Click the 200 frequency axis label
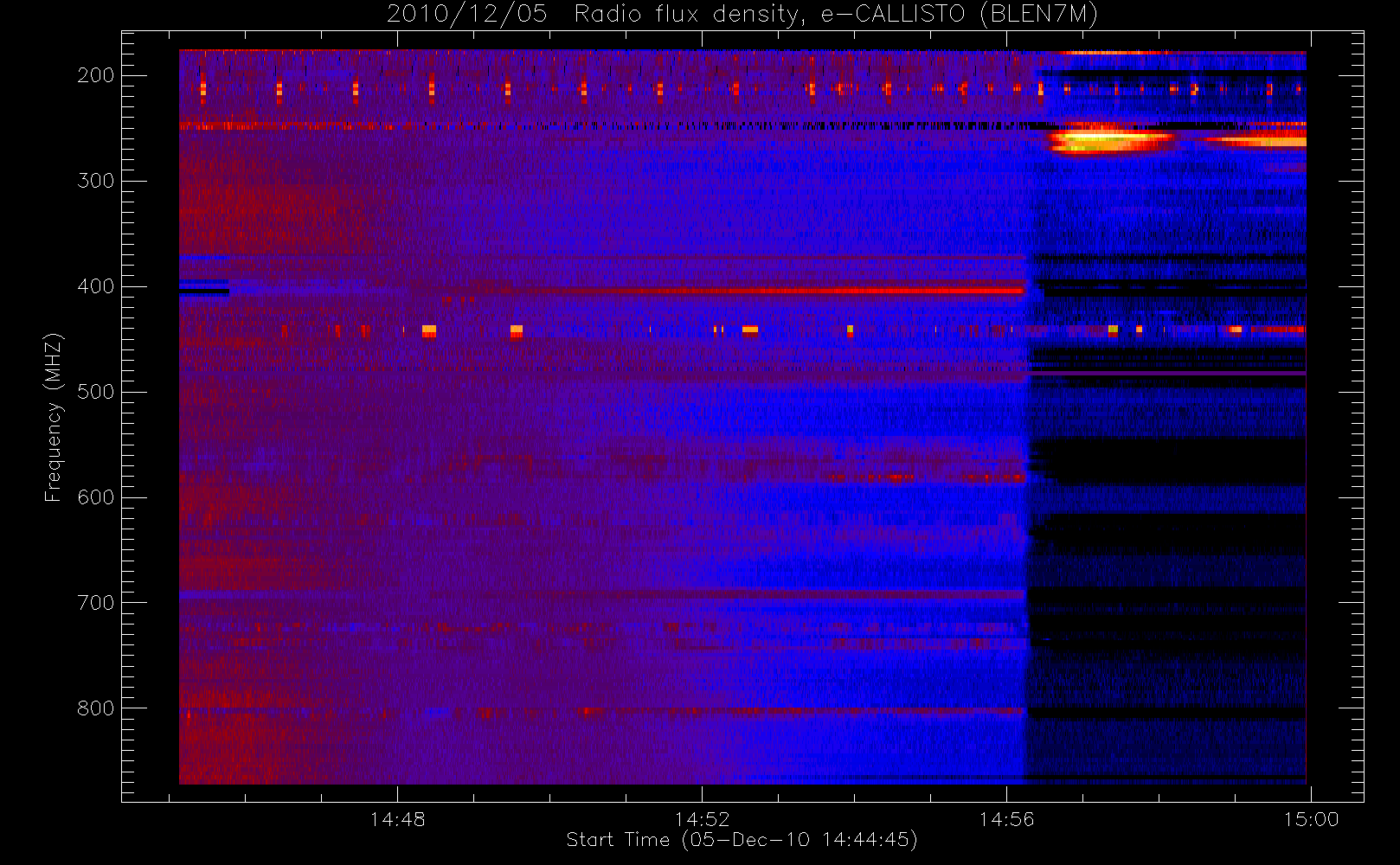The width and height of the screenshot is (1400, 865). pyautogui.click(x=95, y=75)
